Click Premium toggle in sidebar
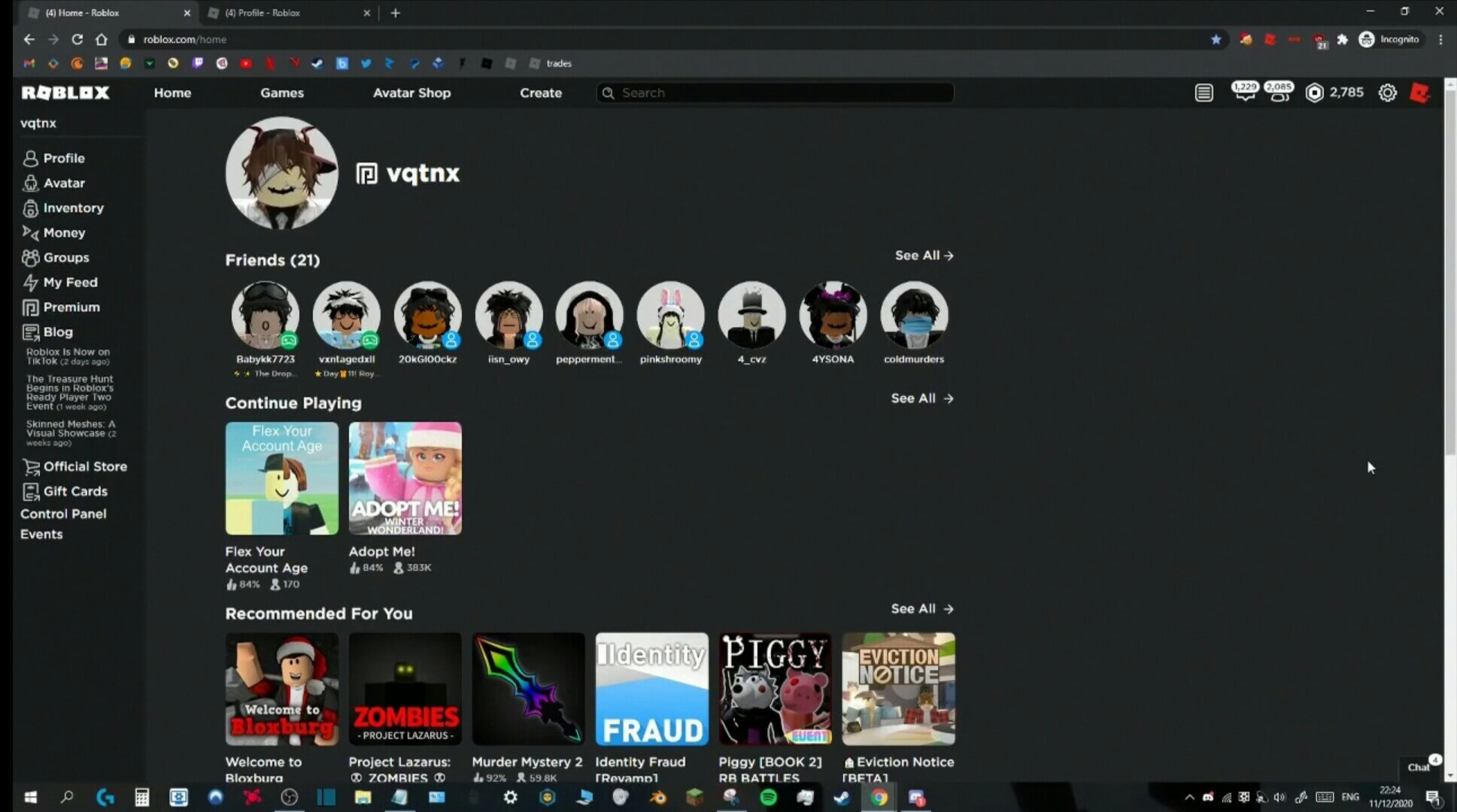 click(x=71, y=307)
